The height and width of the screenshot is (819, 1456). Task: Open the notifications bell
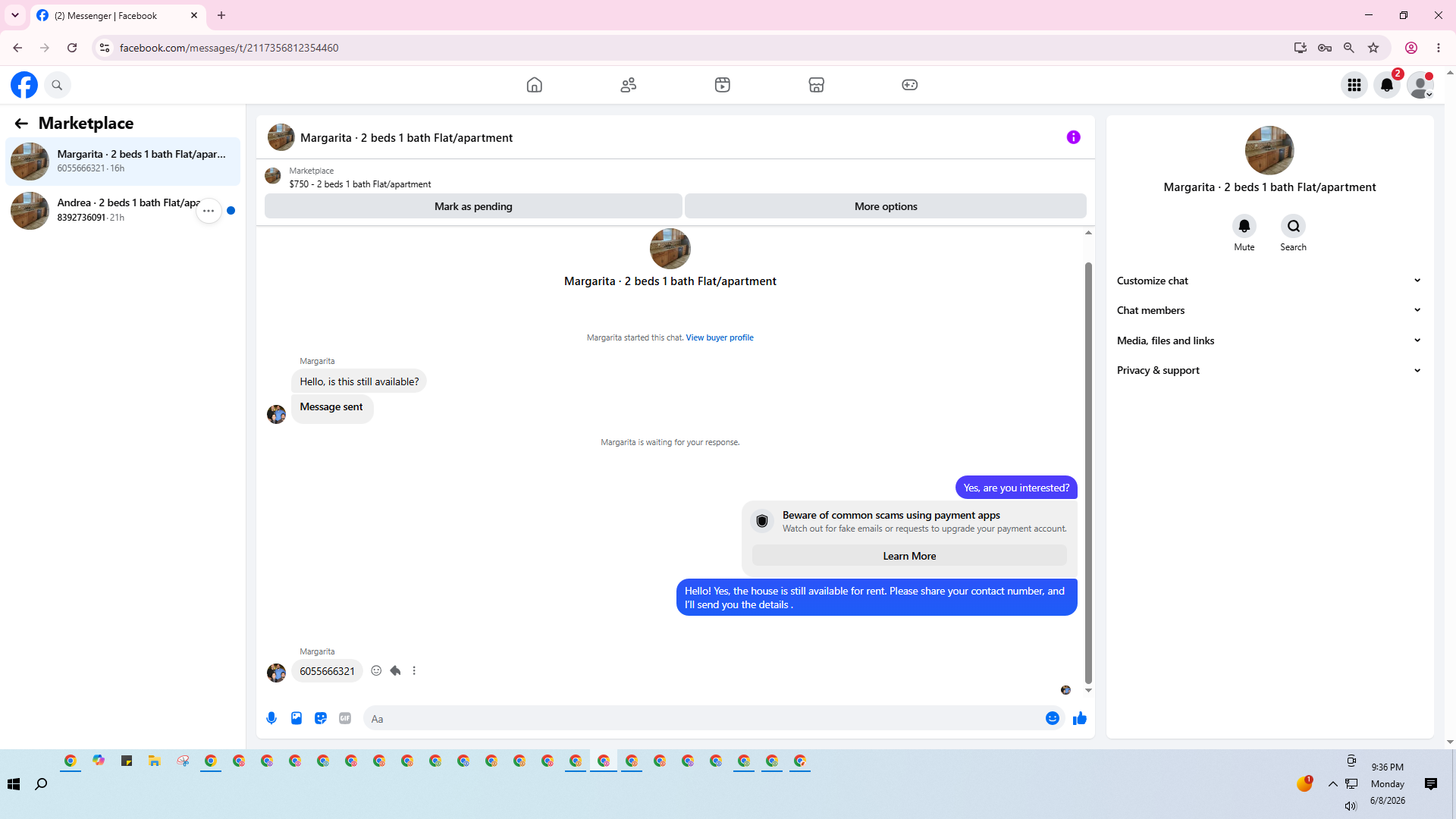(1387, 85)
